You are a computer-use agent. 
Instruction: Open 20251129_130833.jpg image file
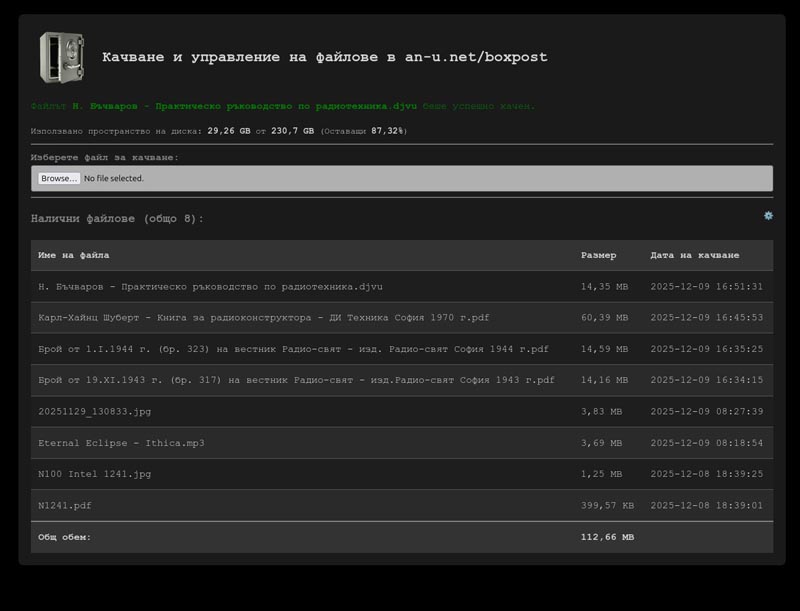point(94,412)
